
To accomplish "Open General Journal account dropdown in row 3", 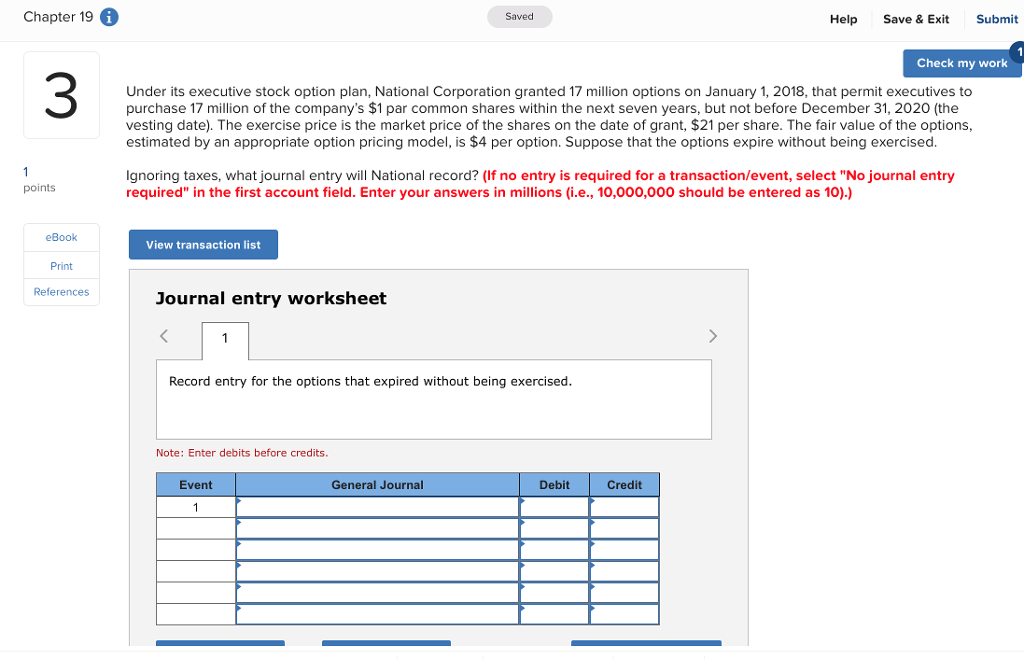I will 377,550.
